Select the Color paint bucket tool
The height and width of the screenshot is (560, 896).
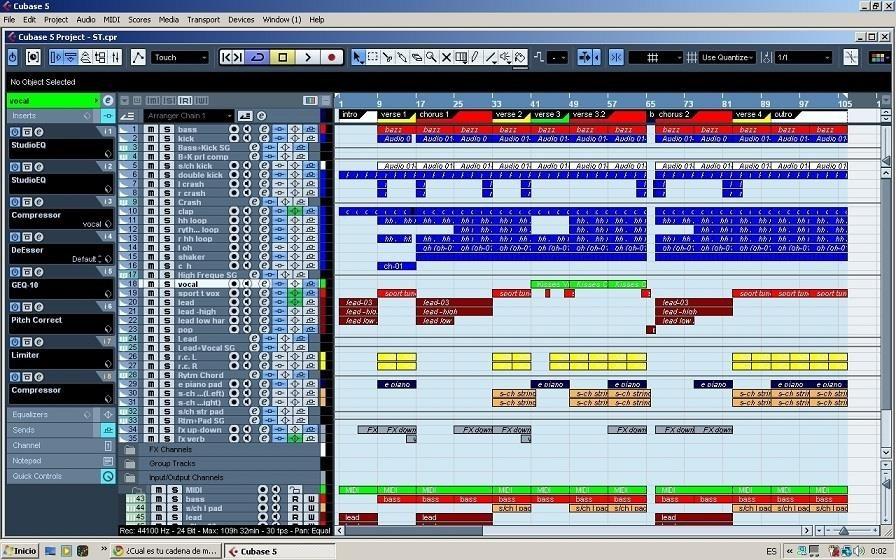coord(520,57)
